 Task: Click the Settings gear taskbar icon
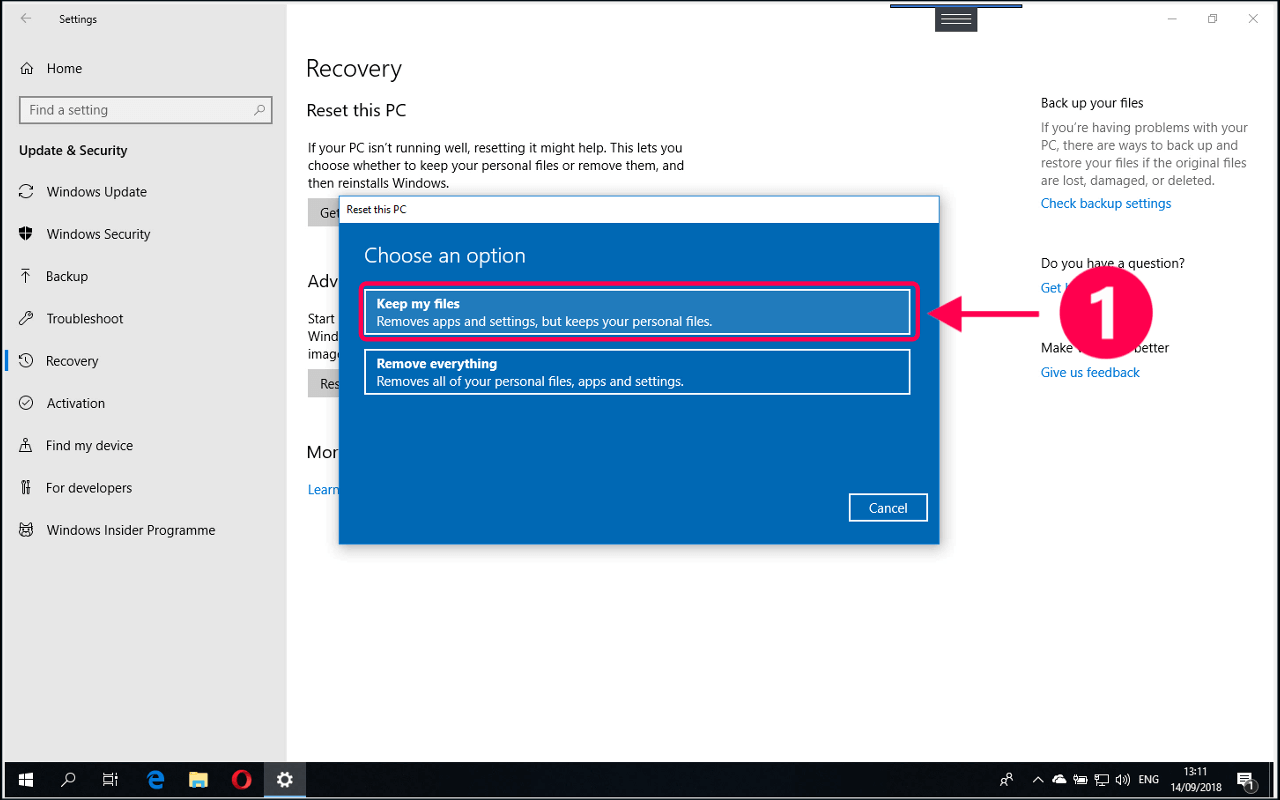click(285, 780)
